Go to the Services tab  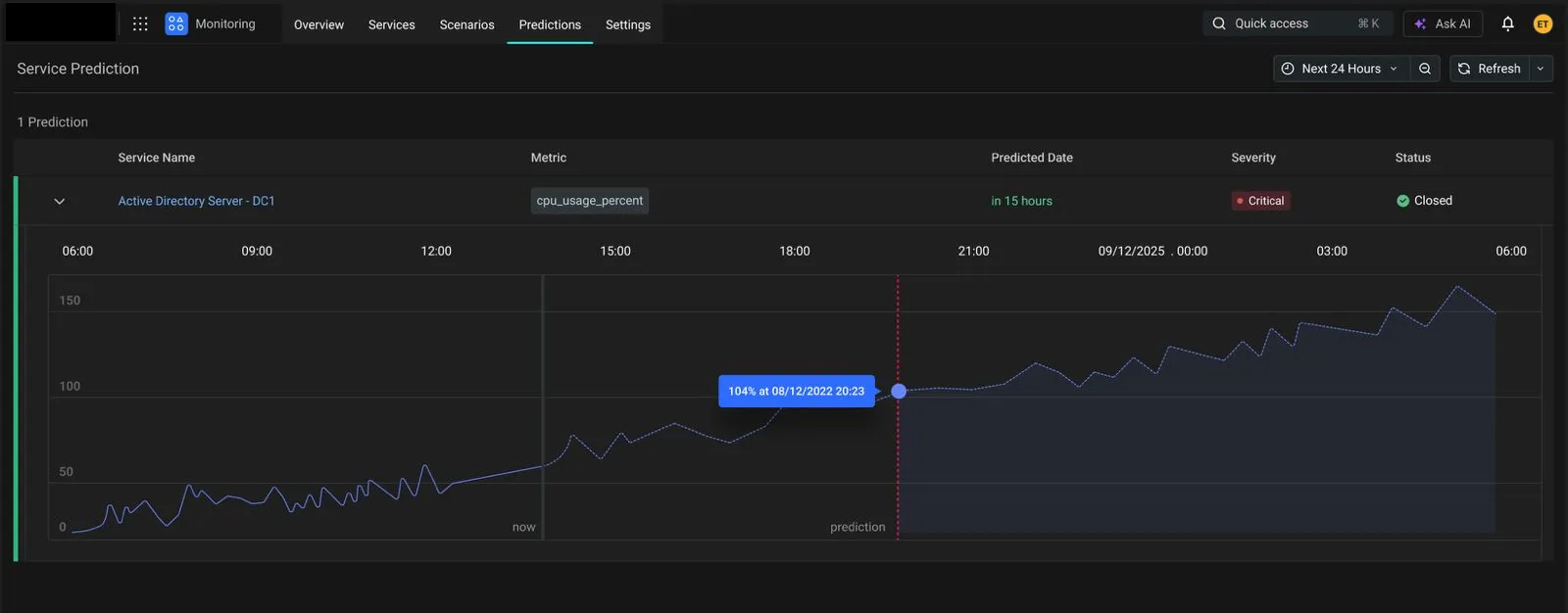392,24
